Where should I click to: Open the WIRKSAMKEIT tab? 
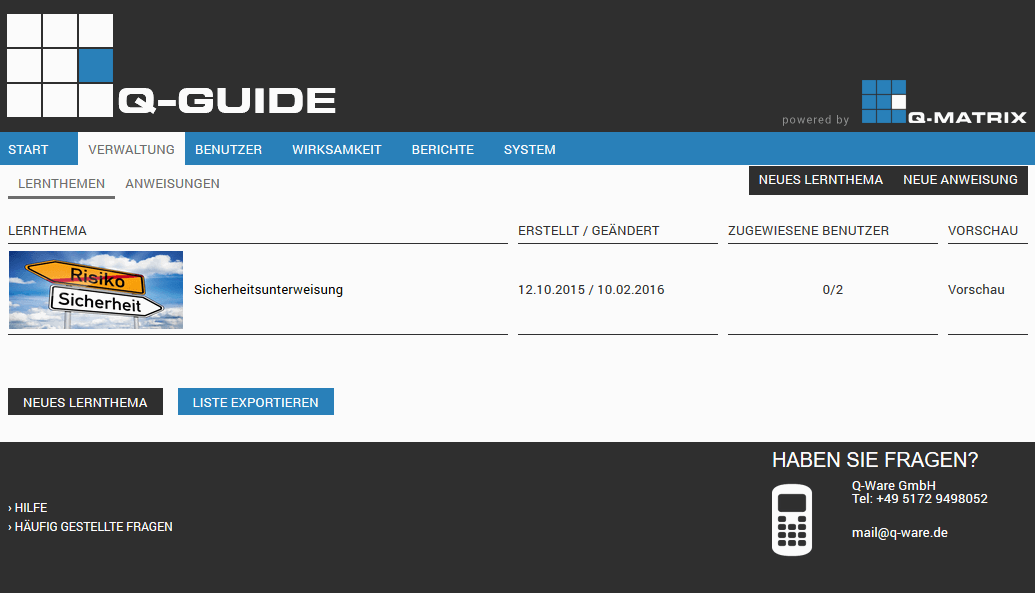pyautogui.click(x=337, y=149)
